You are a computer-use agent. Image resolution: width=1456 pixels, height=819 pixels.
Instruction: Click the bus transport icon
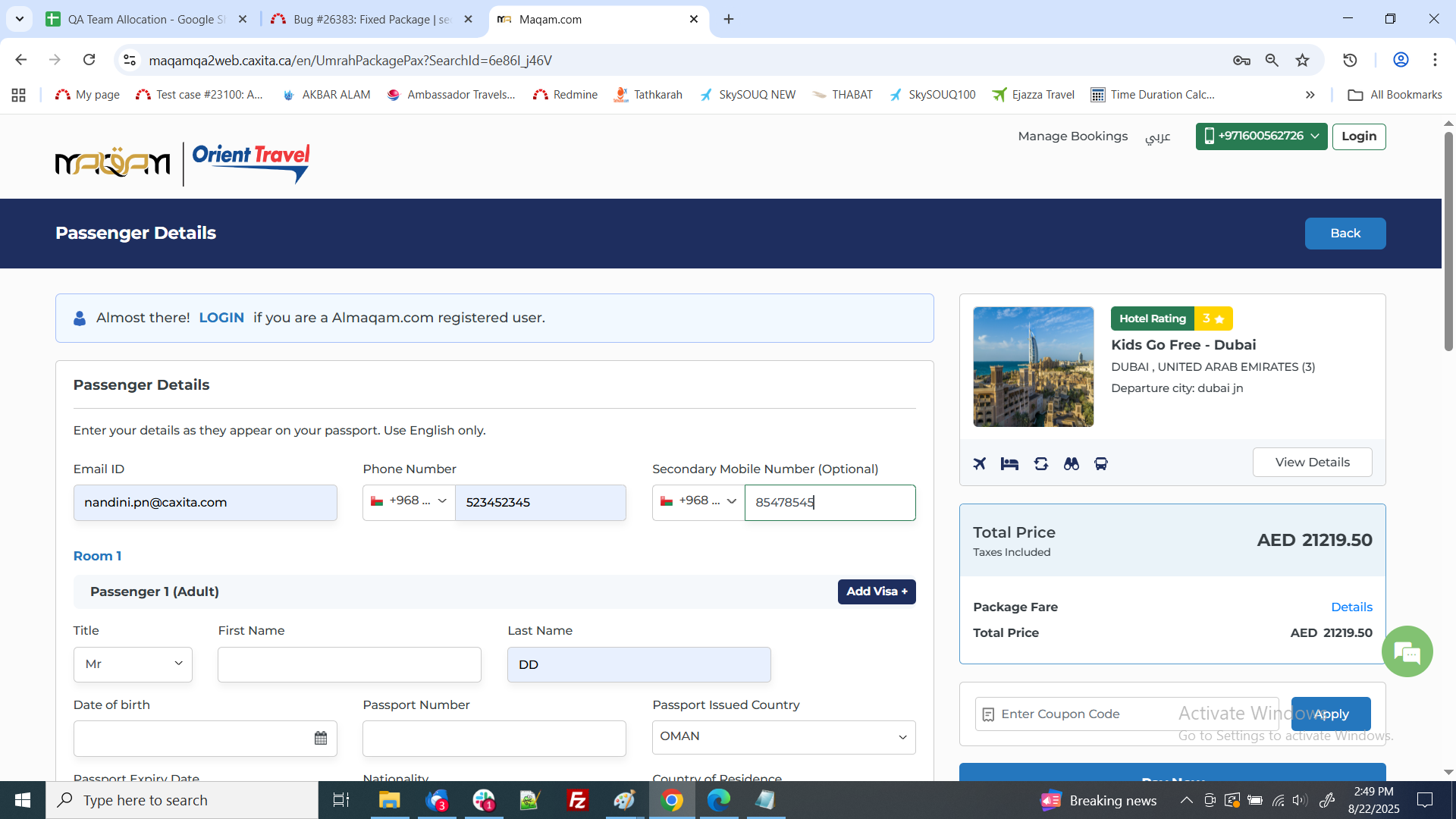pyautogui.click(x=1101, y=463)
